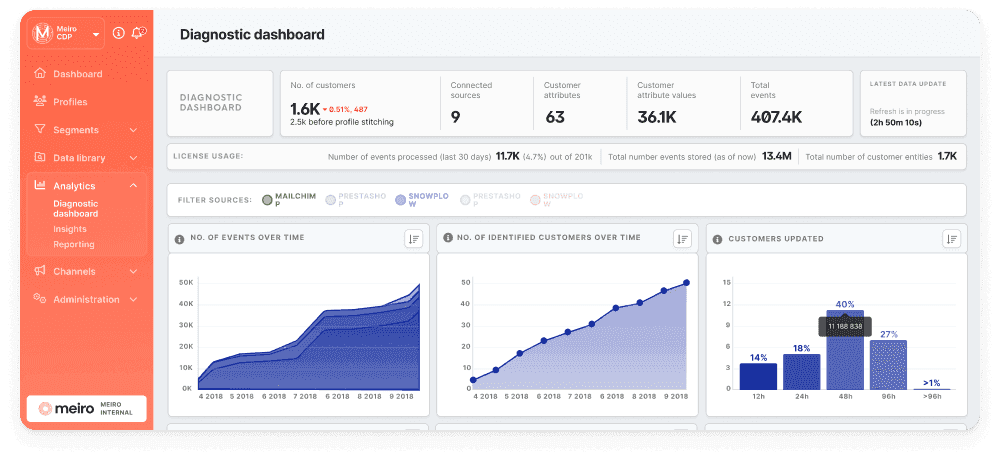
Task: Click the sort icon on Customers Updated
Action: pyautogui.click(x=951, y=238)
